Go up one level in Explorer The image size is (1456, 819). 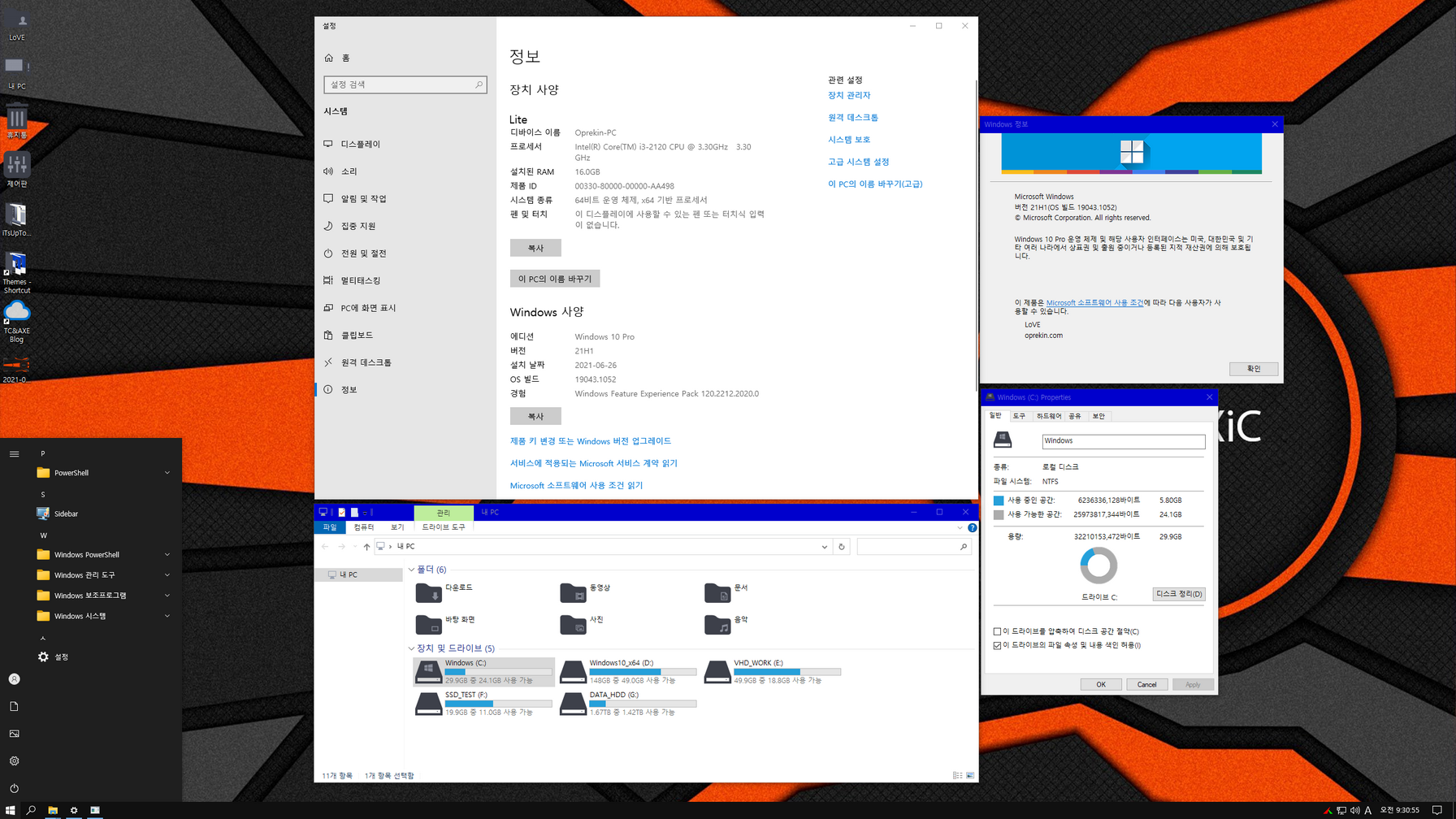[x=366, y=547]
